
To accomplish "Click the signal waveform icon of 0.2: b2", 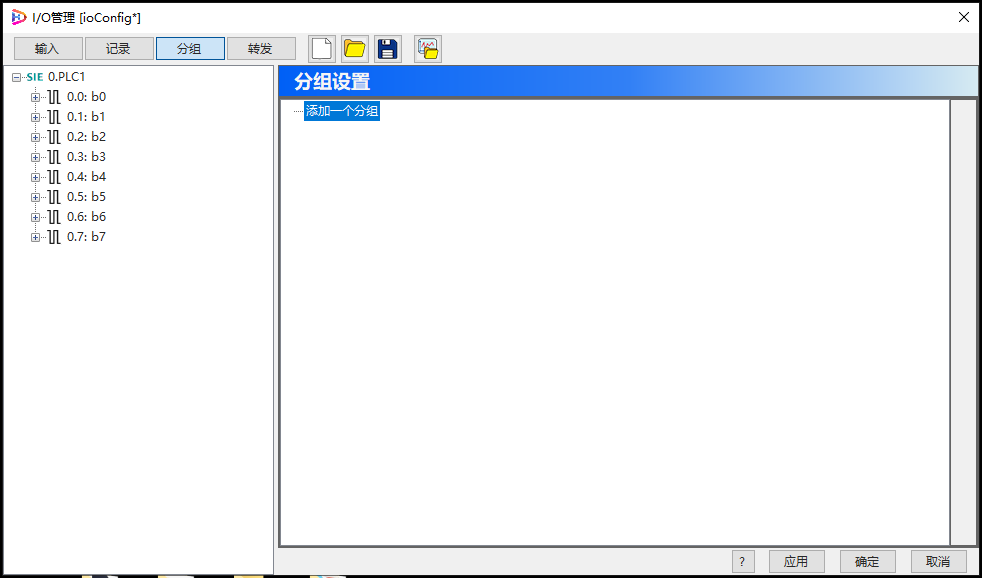I will coord(54,137).
